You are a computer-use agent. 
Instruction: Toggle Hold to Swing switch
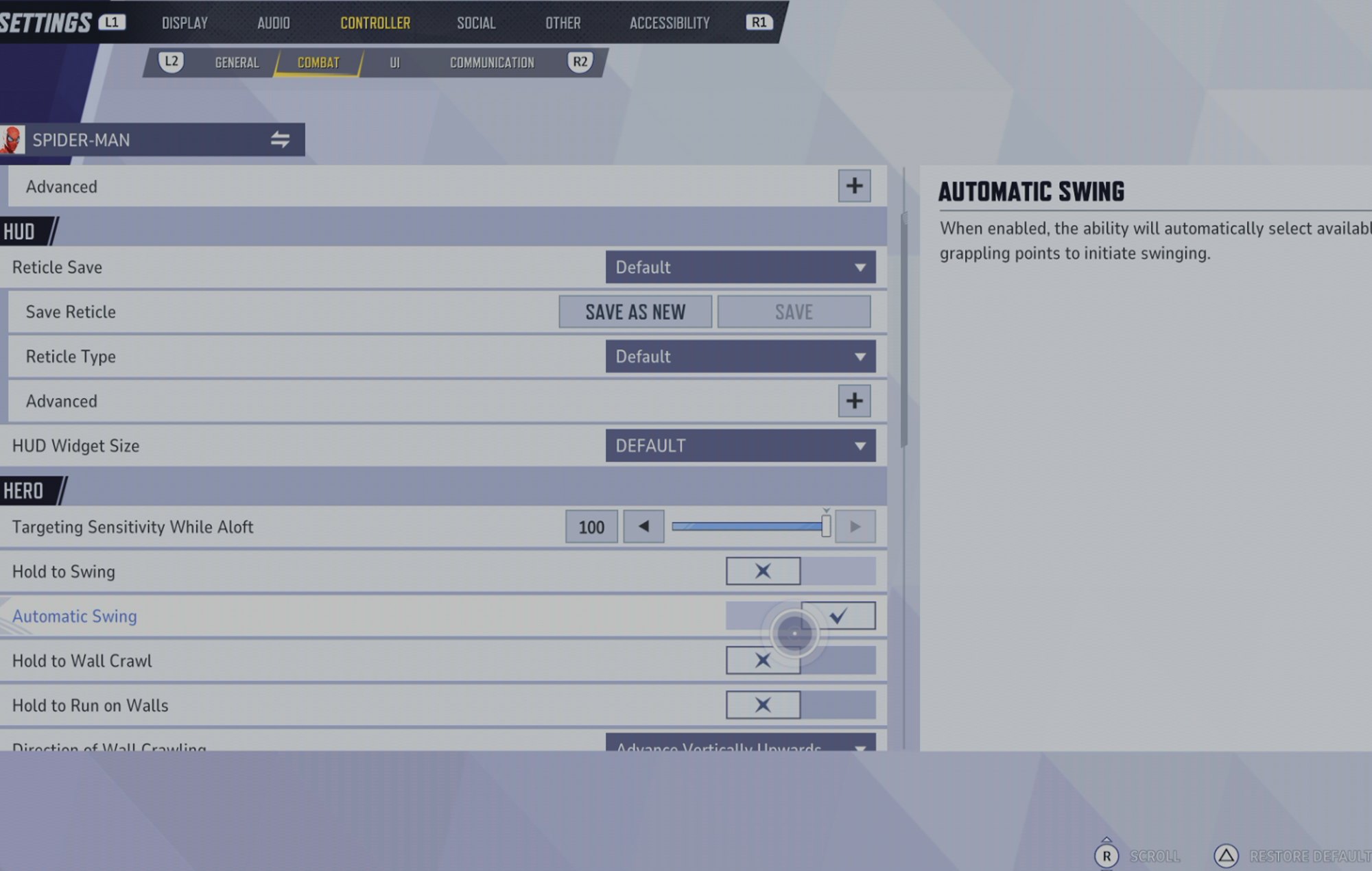pyautogui.click(x=801, y=571)
